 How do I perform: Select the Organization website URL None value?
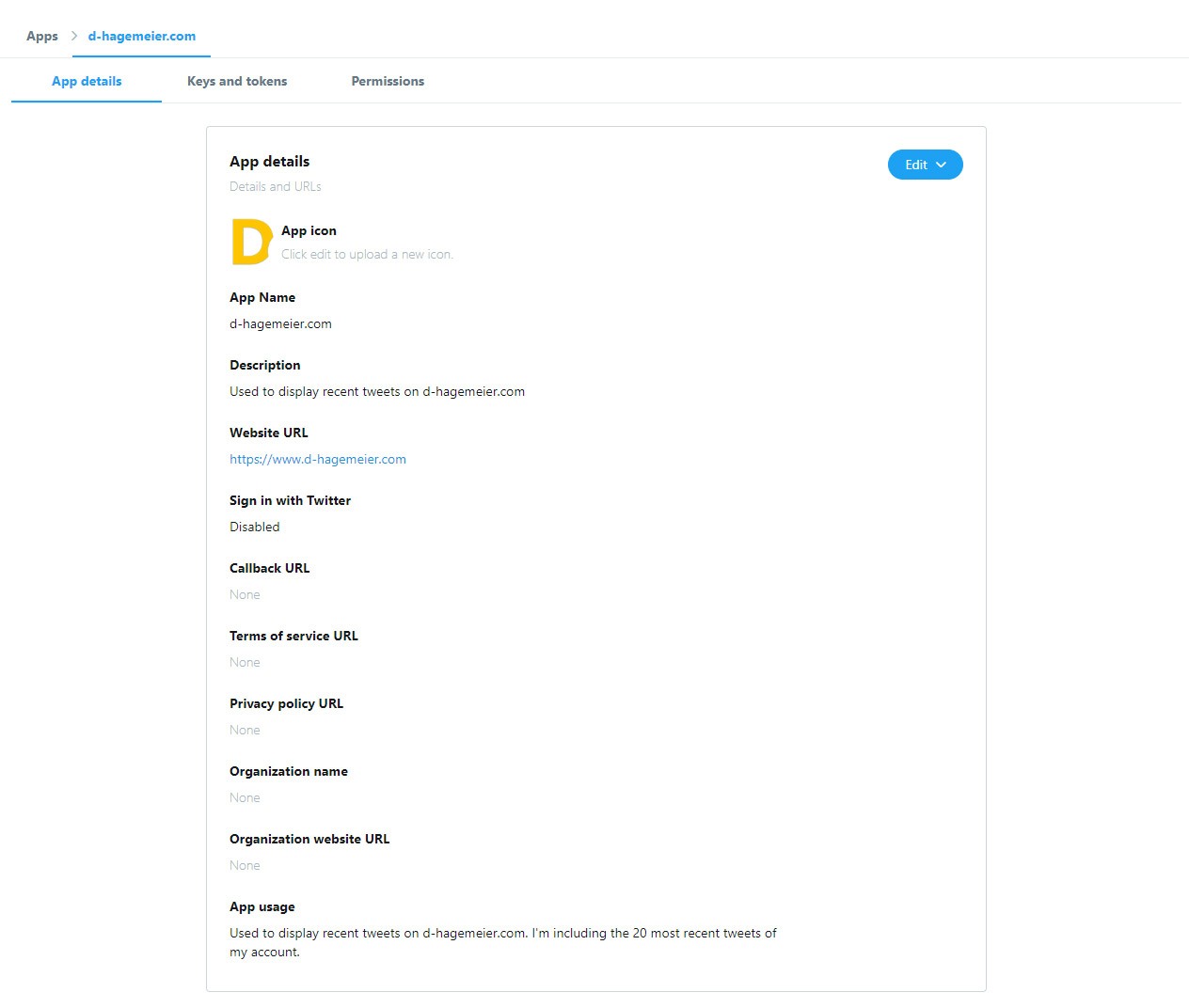[x=245, y=865]
